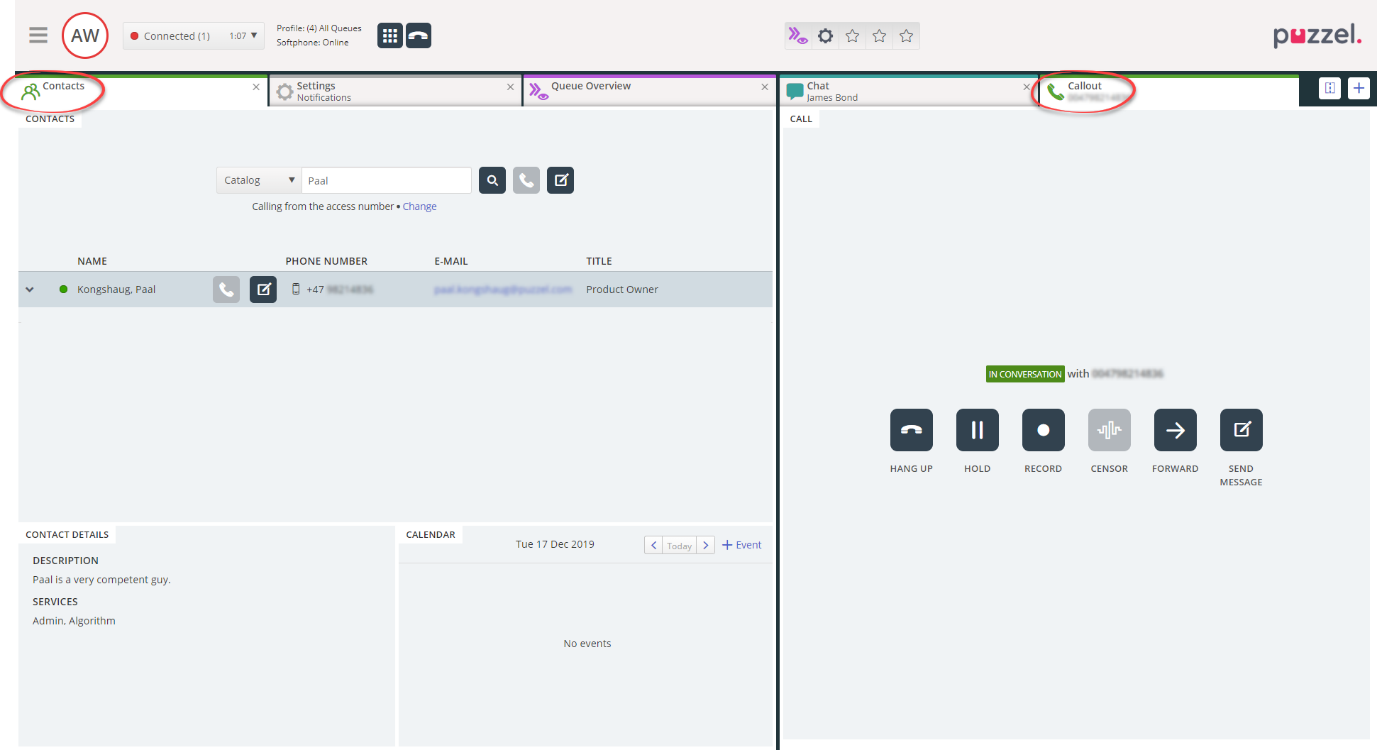Viewport: 1377px width, 750px height.
Task: Go to next day in calendar
Action: coord(705,546)
